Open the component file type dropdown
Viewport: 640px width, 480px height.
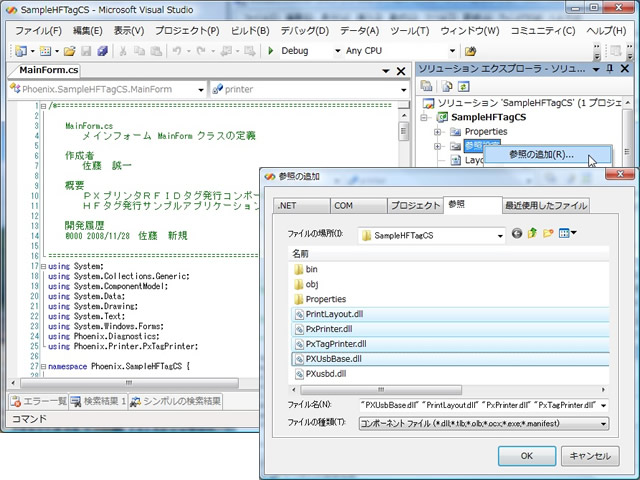point(603,424)
